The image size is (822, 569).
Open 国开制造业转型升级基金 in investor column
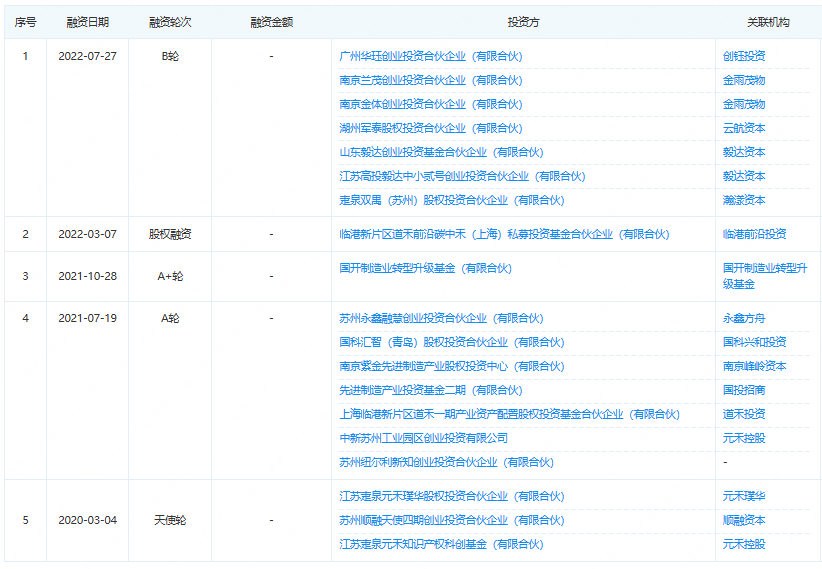tap(425, 268)
